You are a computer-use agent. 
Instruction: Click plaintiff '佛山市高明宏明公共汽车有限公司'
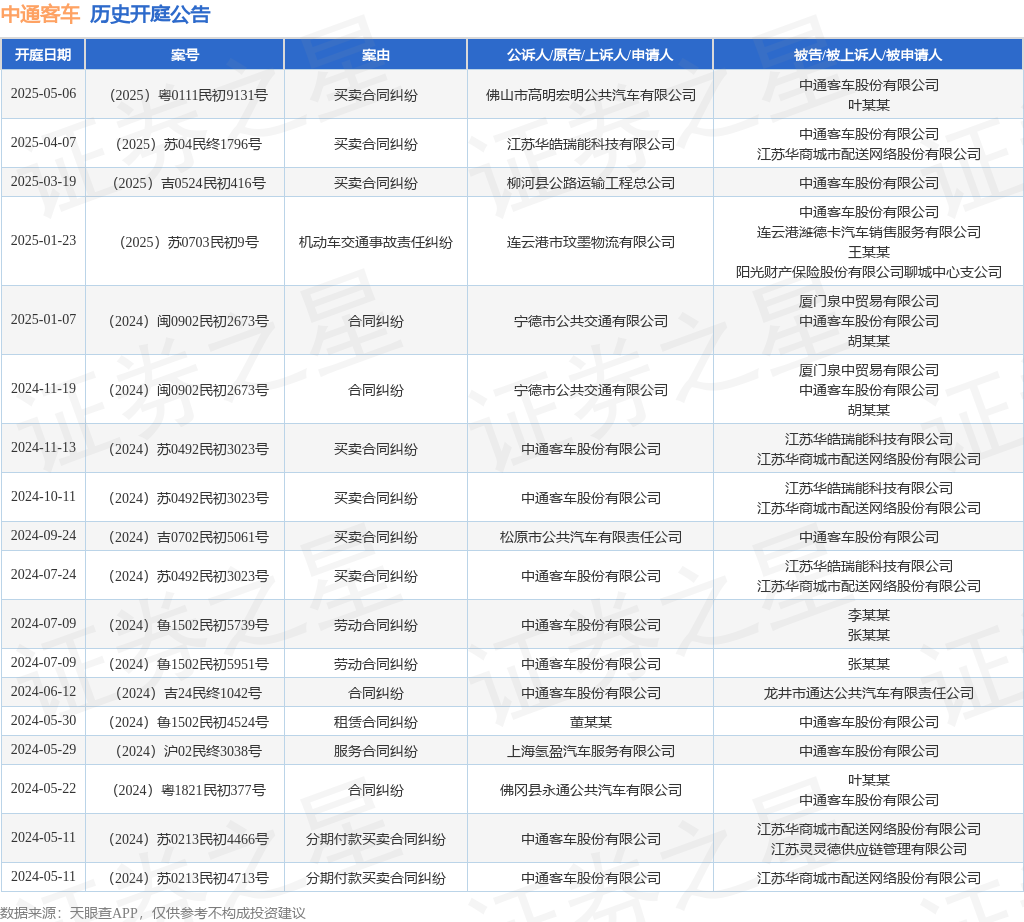coord(590,95)
